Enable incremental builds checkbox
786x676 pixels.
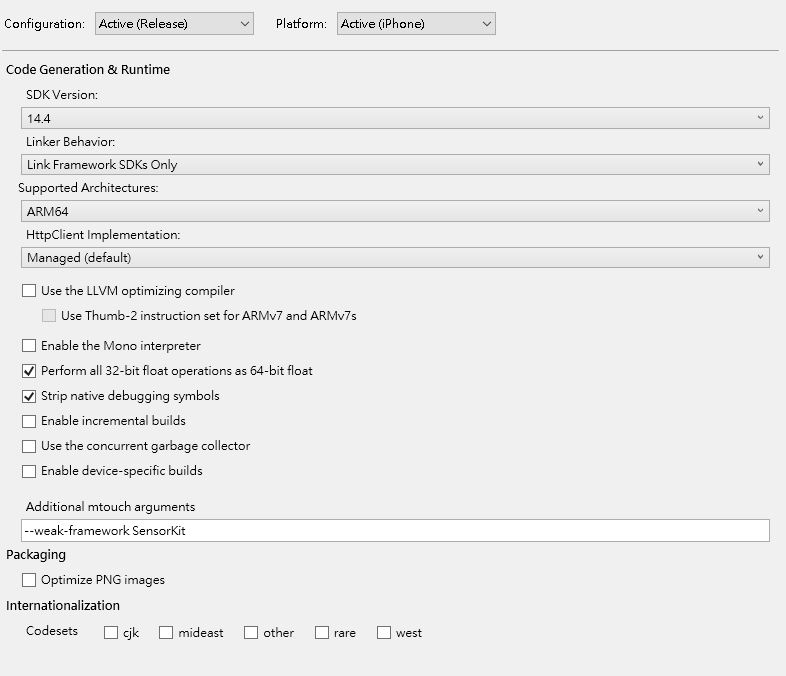[x=29, y=421]
